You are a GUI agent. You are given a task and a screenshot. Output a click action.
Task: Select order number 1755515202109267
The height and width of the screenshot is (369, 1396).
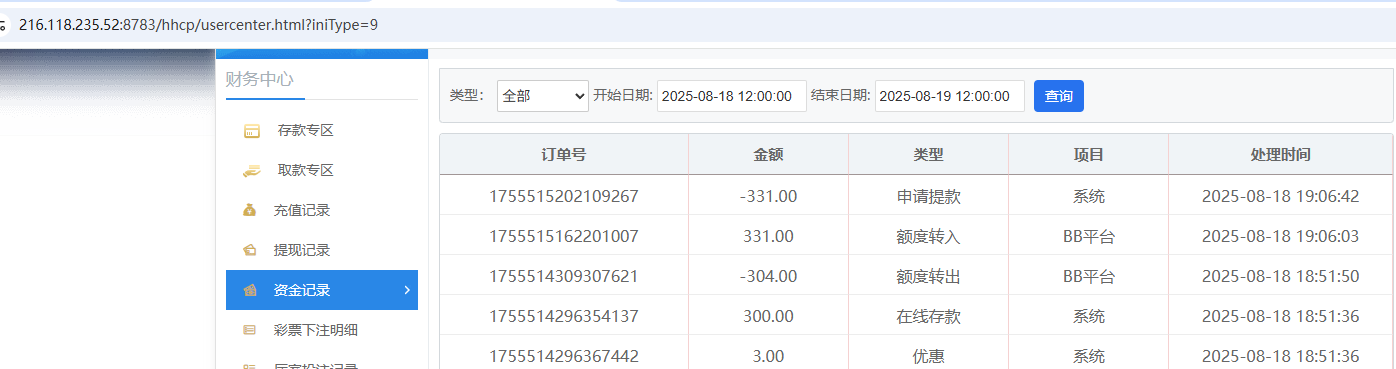pyautogui.click(x=564, y=196)
